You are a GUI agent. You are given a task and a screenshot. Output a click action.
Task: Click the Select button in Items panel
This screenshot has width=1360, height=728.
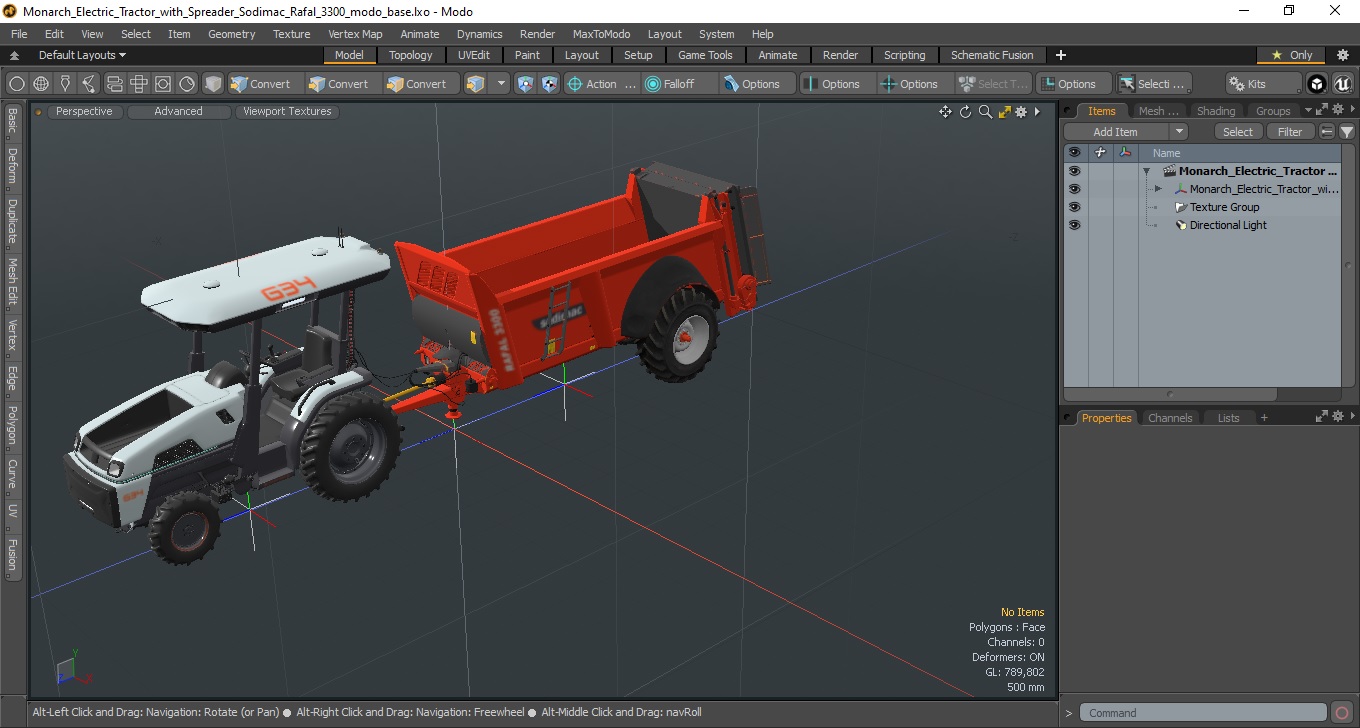1238,132
